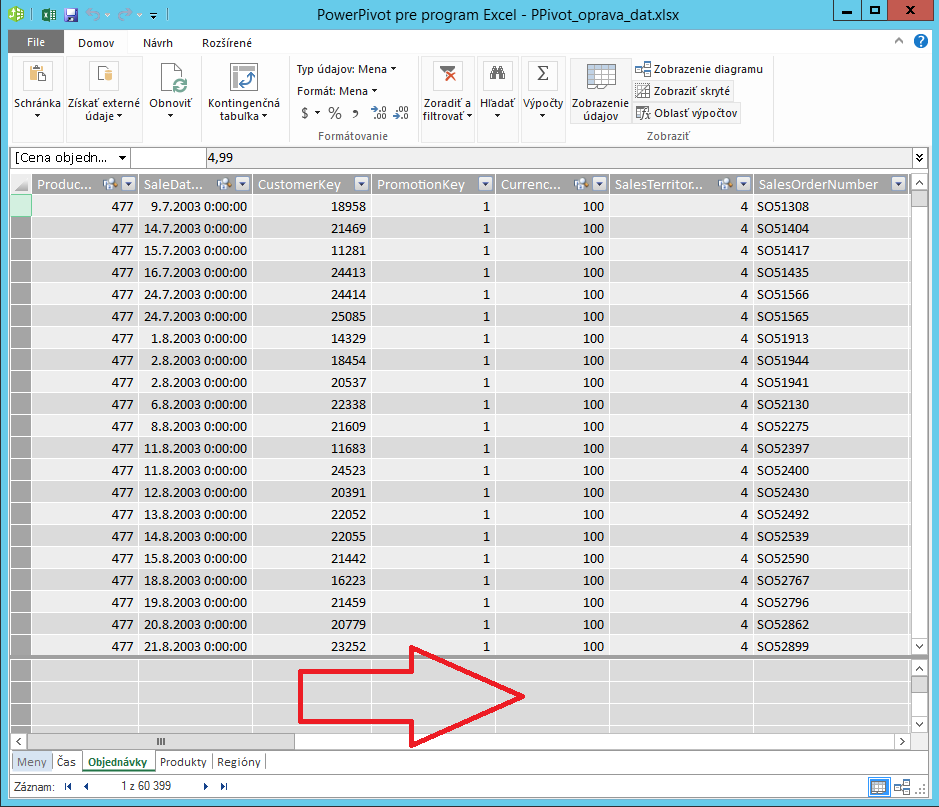Image resolution: width=939 pixels, height=807 pixels.
Task: Select row header of SO52899 row
Action: tap(21, 647)
